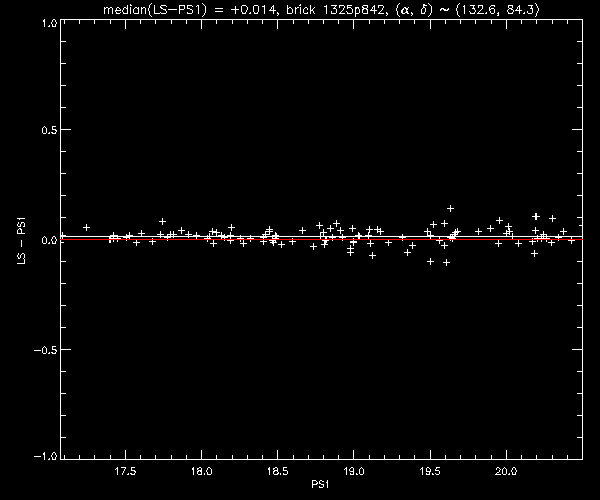
Task: Click the brick 1325p842 text in title
Action: click(x=335, y=10)
